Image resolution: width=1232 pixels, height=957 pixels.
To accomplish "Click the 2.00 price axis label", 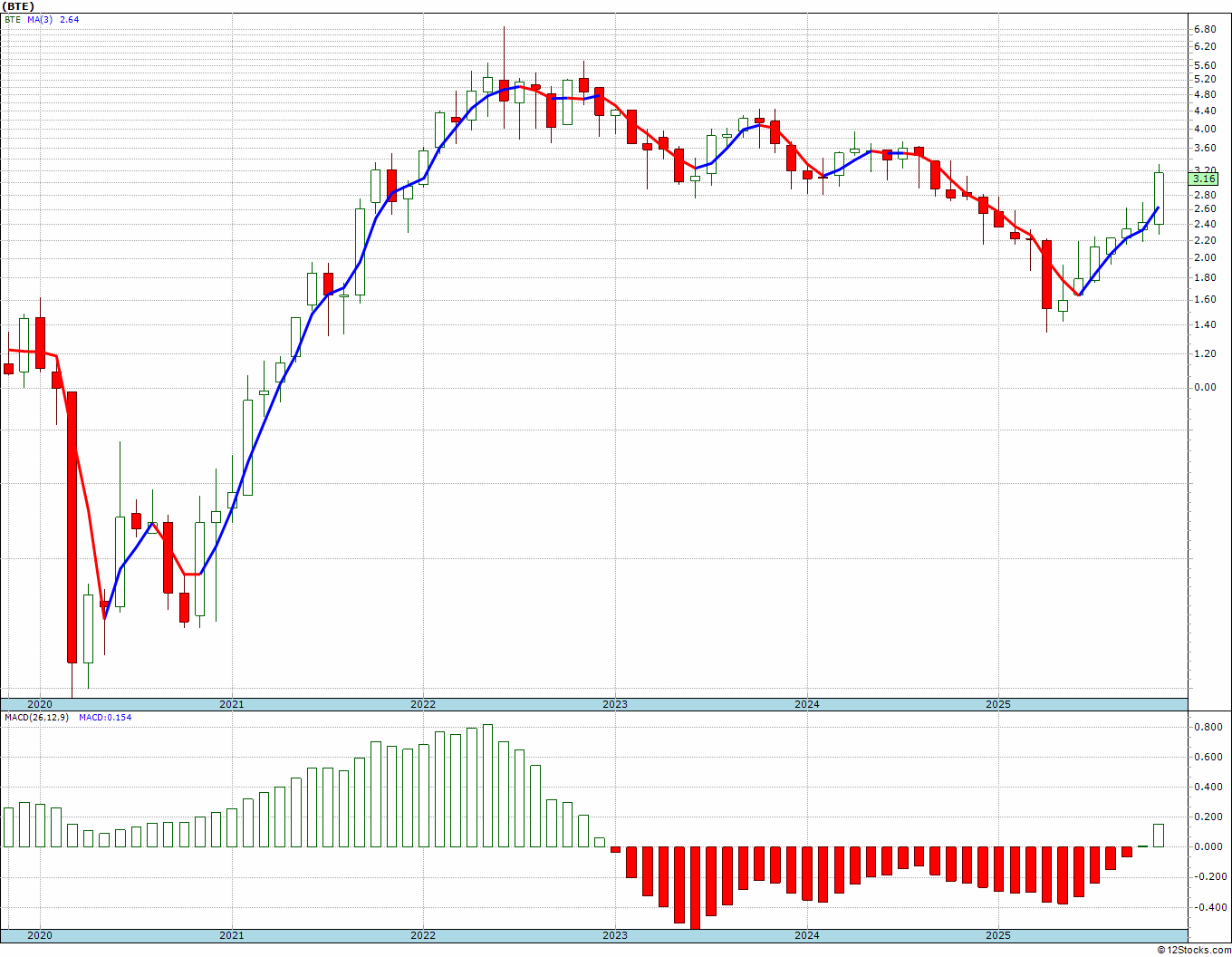I will 1204,257.
